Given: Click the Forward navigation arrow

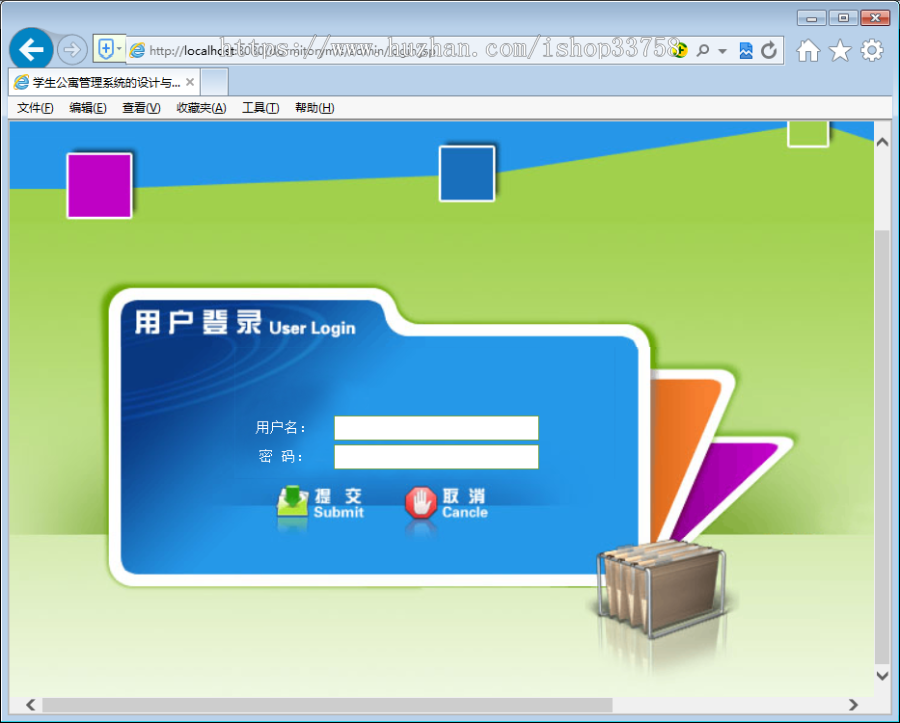Looking at the screenshot, I should 71,49.
